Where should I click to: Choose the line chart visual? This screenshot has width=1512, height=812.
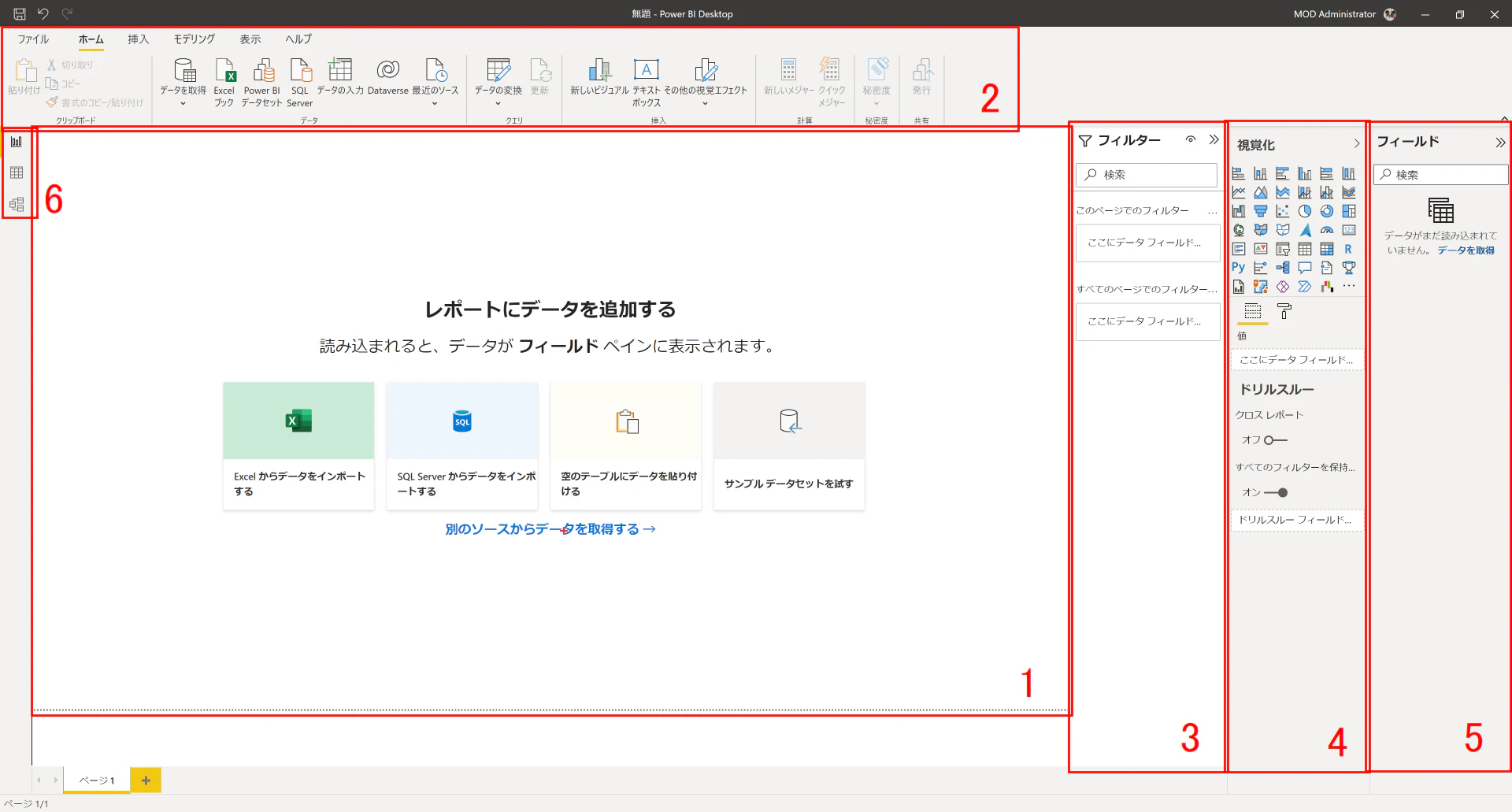1239,192
